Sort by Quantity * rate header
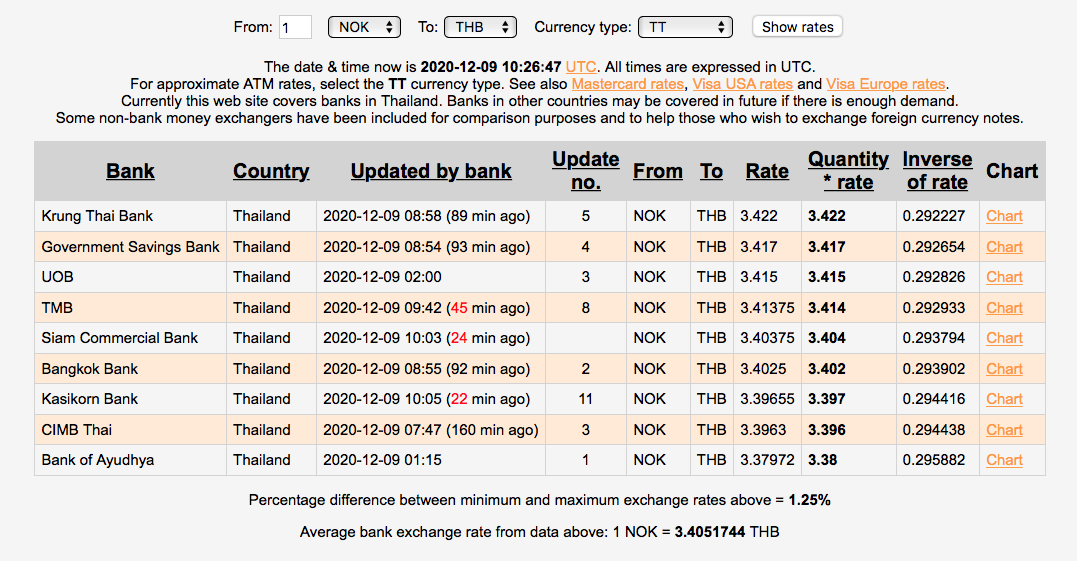1077x561 pixels. 848,171
